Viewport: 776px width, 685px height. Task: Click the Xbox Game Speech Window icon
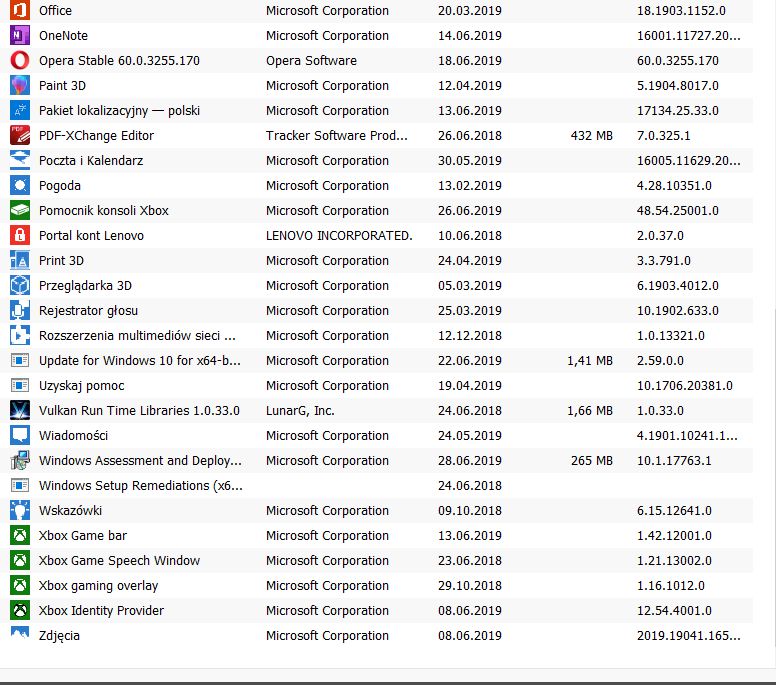point(20,560)
